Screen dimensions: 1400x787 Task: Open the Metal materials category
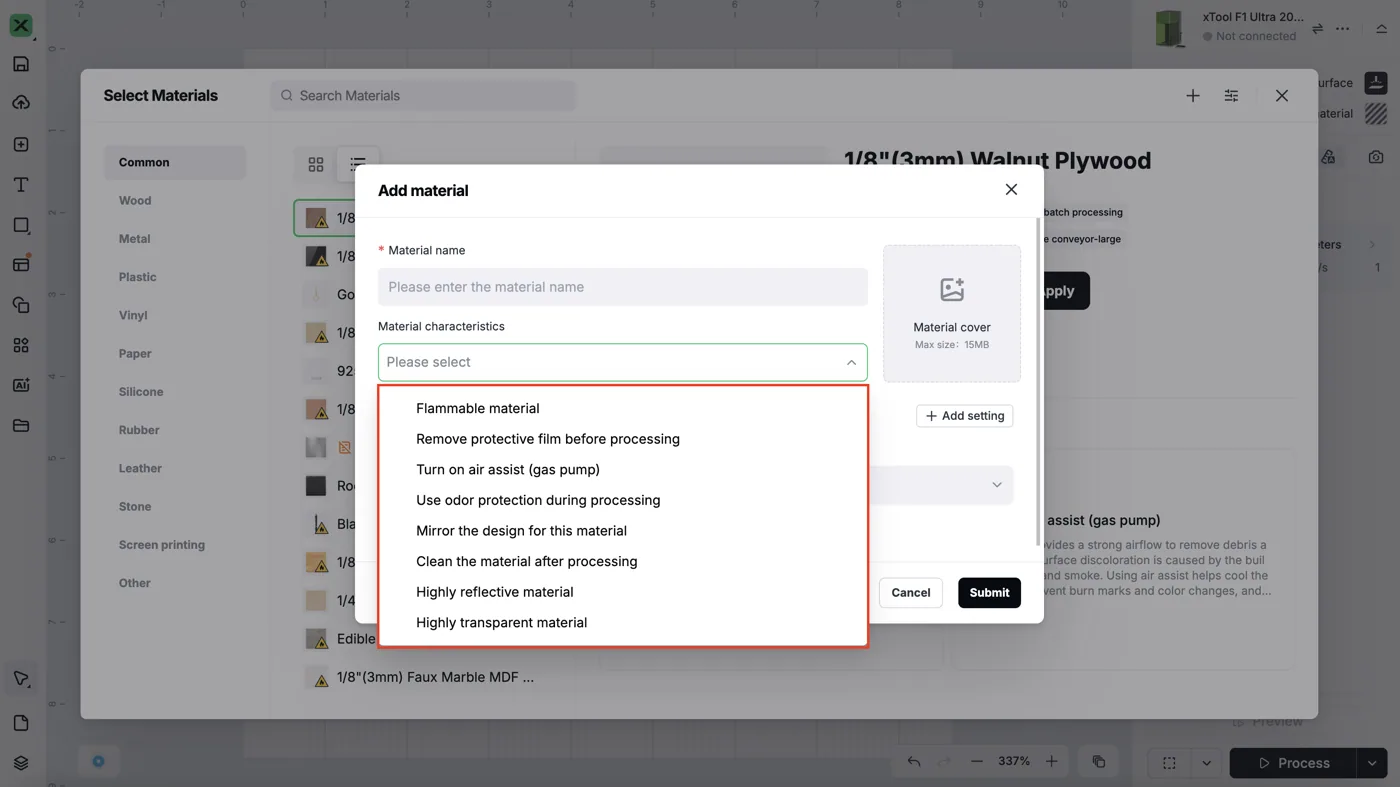(135, 239)
